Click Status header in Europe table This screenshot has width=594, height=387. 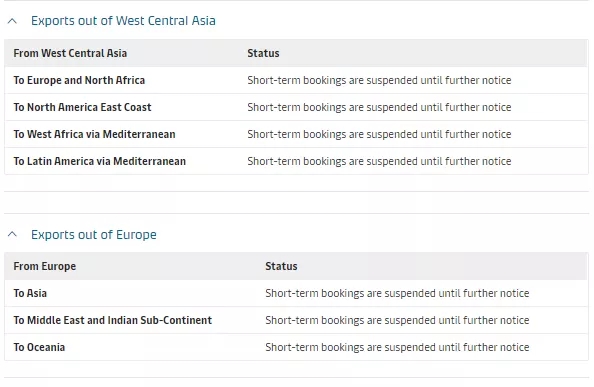coord(281,266)
